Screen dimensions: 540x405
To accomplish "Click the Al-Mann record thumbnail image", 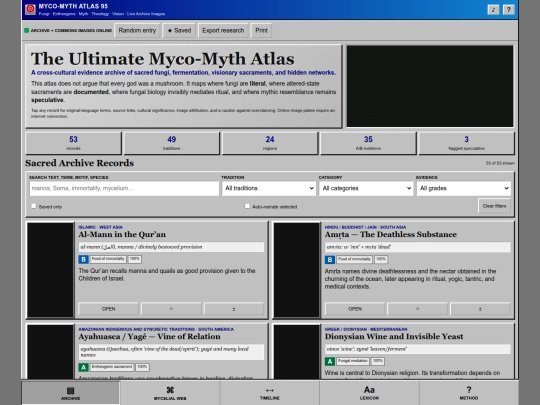I will pyautogui.click(x=50, y=270).
